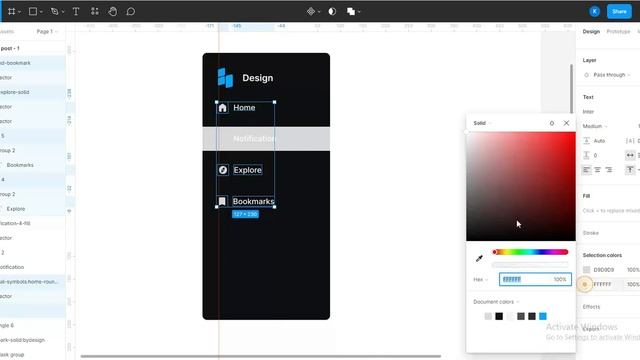This screenshot has width=640, height=360.
Task: Align text left
Action: click(587, 170)
